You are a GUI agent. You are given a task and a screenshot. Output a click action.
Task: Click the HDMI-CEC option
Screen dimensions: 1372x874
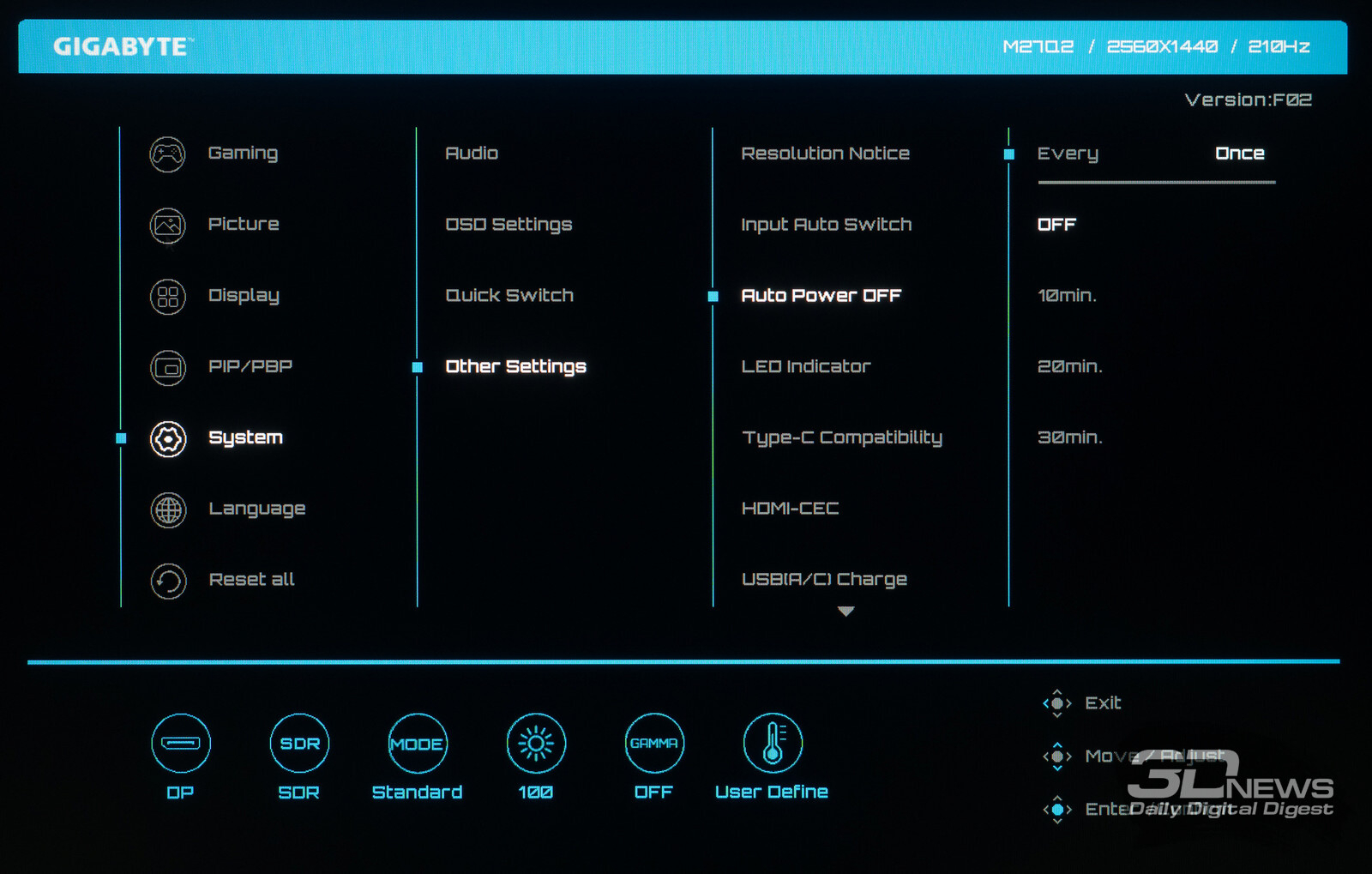pyautogui.click(x=790, y=509)
